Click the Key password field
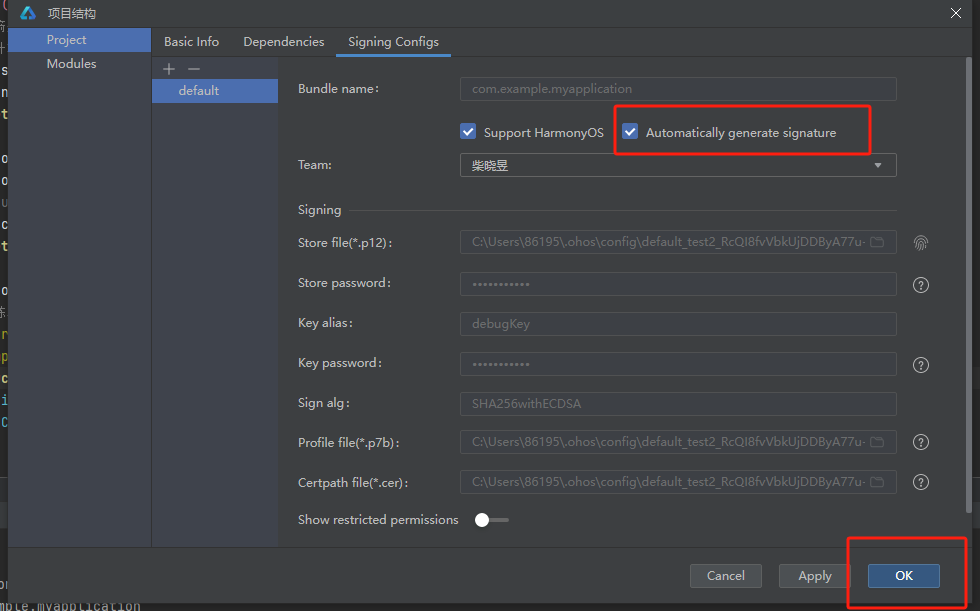Image resolution: width=980 pixels, height=611 pixels. [678, 364]
